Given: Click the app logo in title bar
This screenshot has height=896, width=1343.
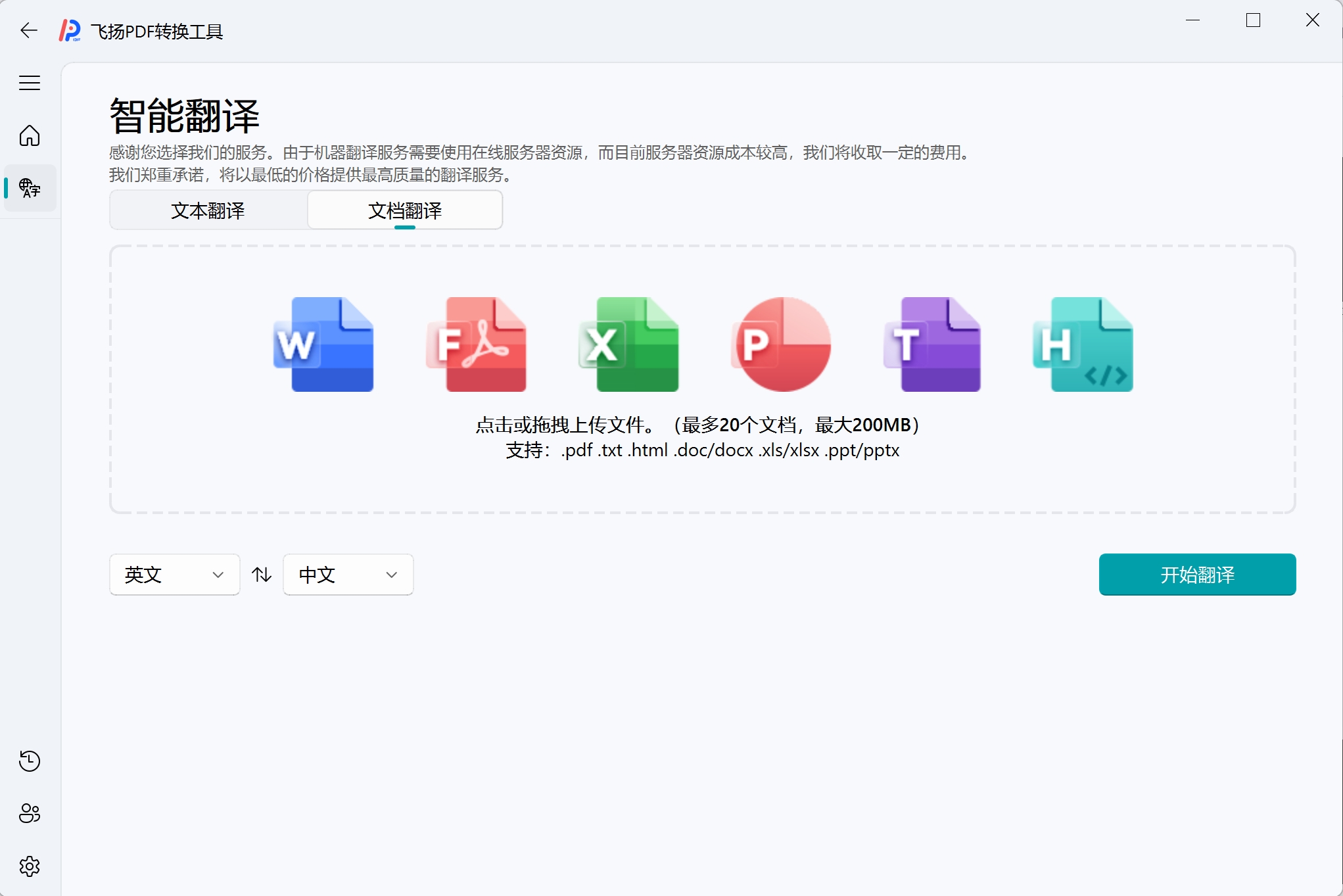Looking at the screenshot, I should pos(70,30).
